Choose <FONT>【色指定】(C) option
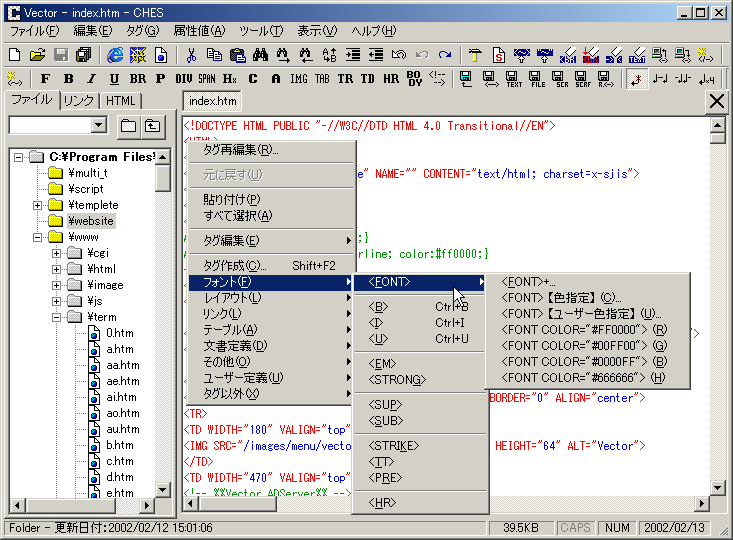 tap(588, 298)
